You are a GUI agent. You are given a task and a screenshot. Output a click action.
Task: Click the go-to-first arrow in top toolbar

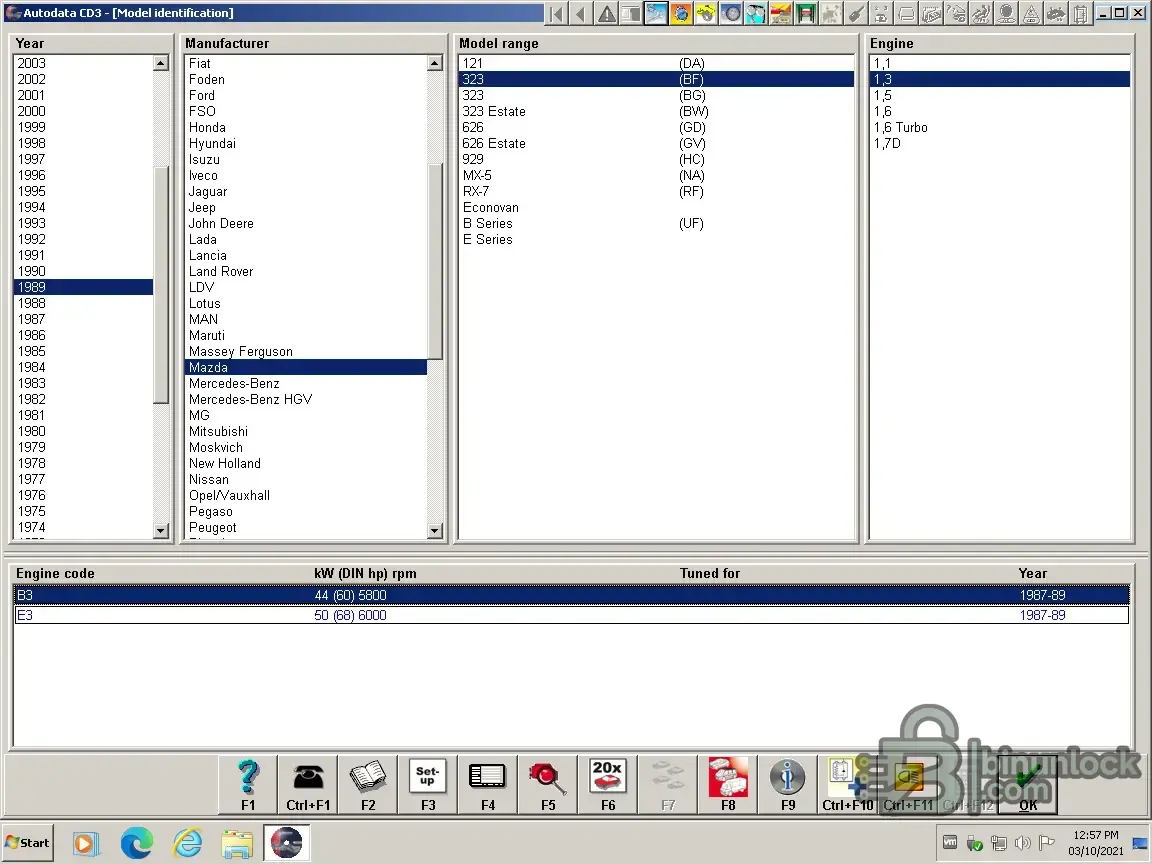(556, 13)
